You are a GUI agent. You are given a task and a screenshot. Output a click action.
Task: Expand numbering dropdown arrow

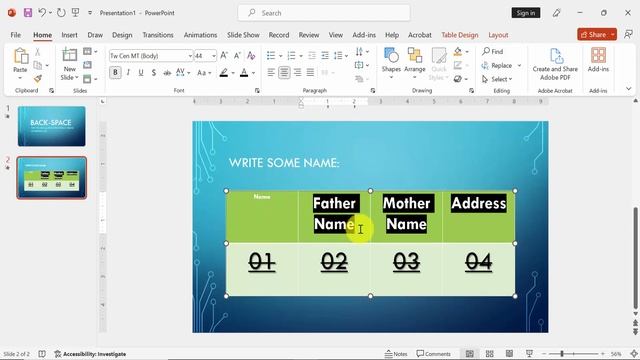[301, 56]
